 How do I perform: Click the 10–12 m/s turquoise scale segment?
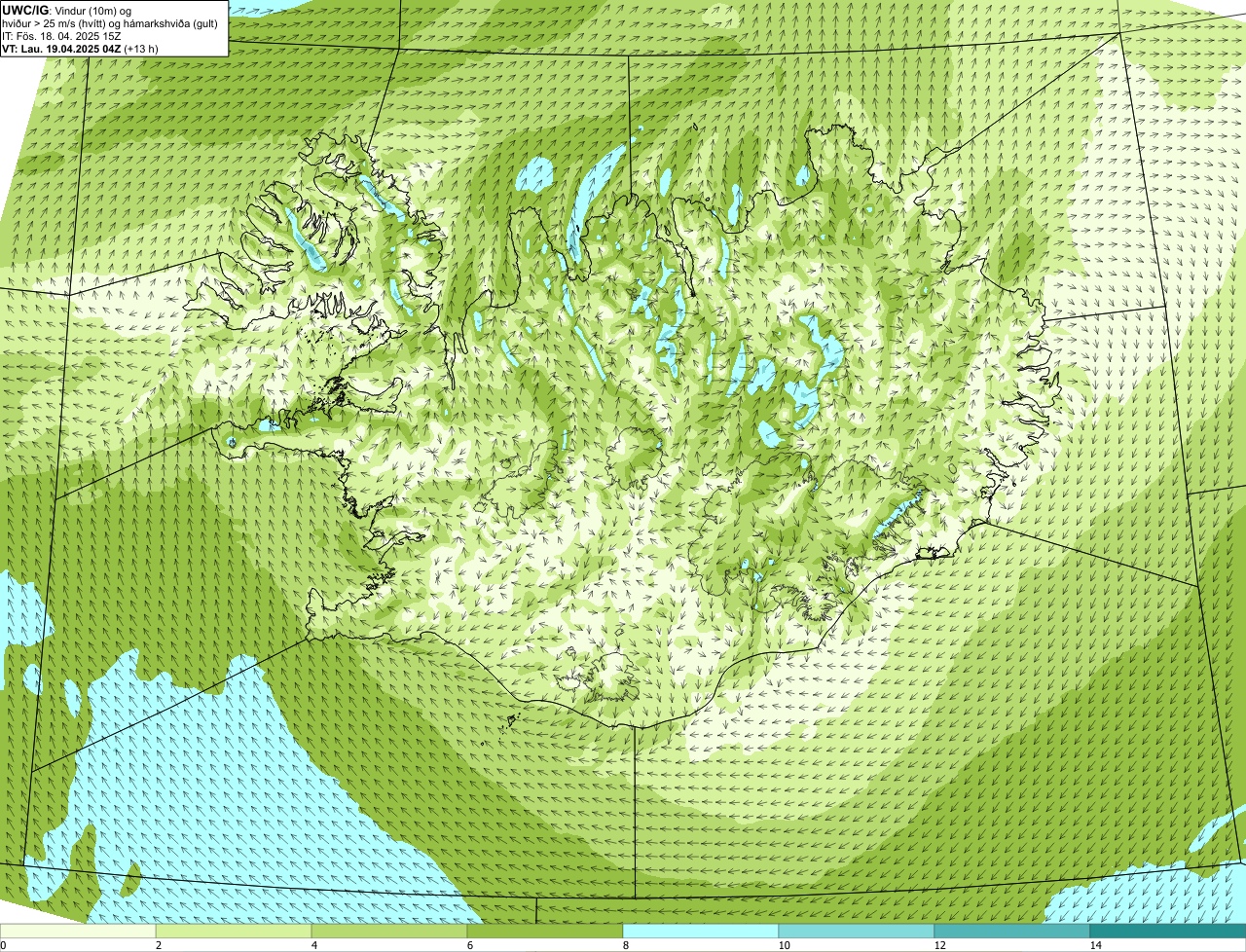click(857, 931)
